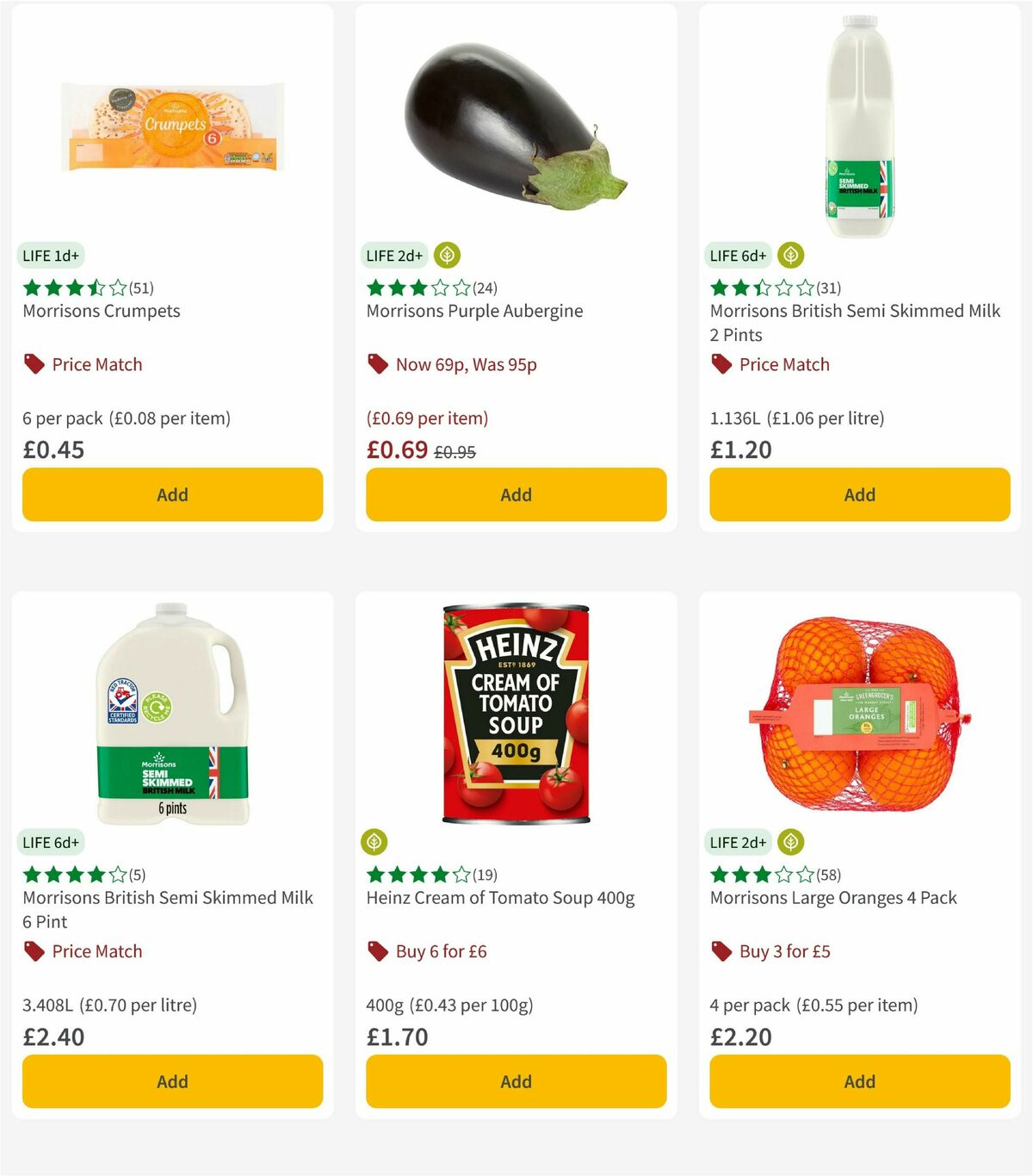1033x1176 pixels.
Task: Add the Purple Aubergine to basket
Action: (x=516, y=494)
